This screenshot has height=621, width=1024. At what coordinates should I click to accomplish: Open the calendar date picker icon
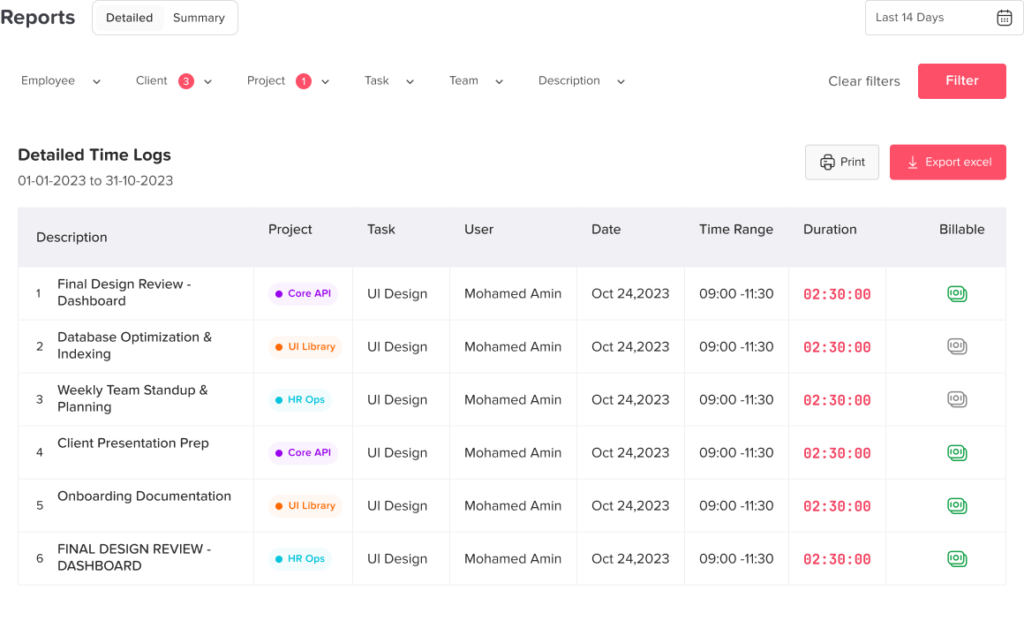[1004, 18]
